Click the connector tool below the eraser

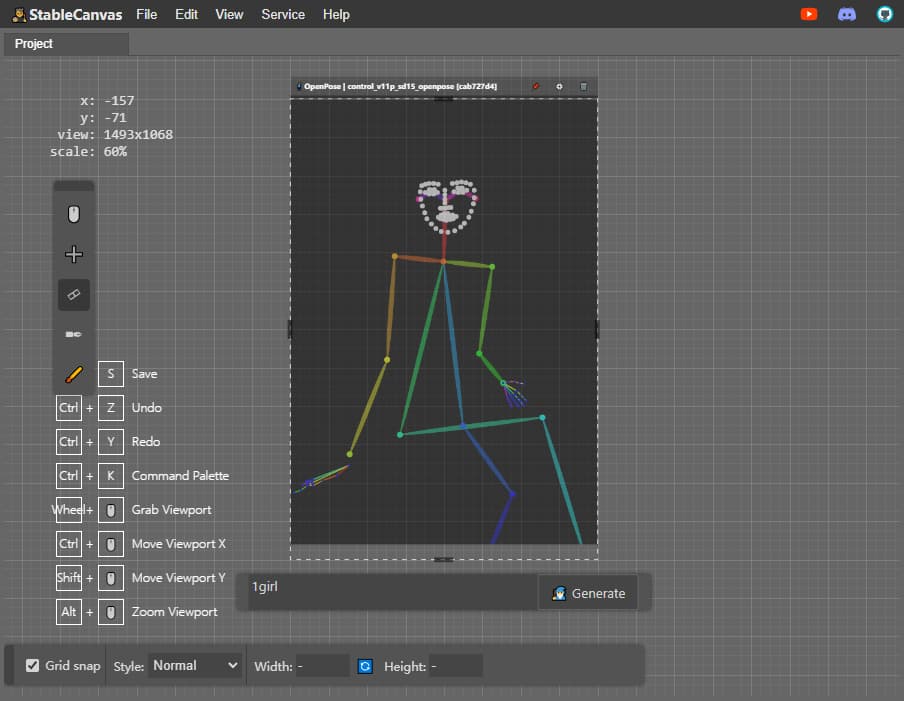tap(73, 334)
